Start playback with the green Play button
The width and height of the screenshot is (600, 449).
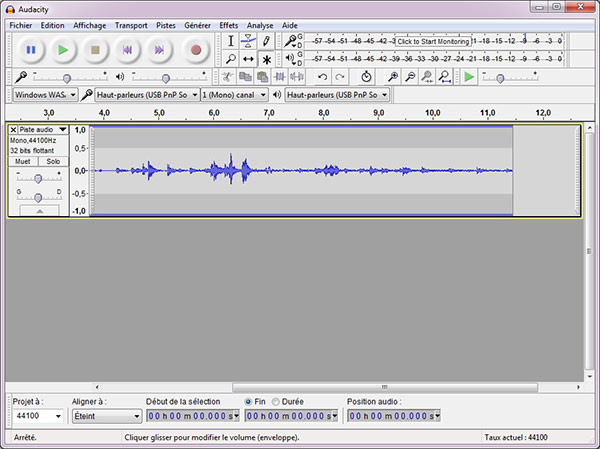click(63, 50)
